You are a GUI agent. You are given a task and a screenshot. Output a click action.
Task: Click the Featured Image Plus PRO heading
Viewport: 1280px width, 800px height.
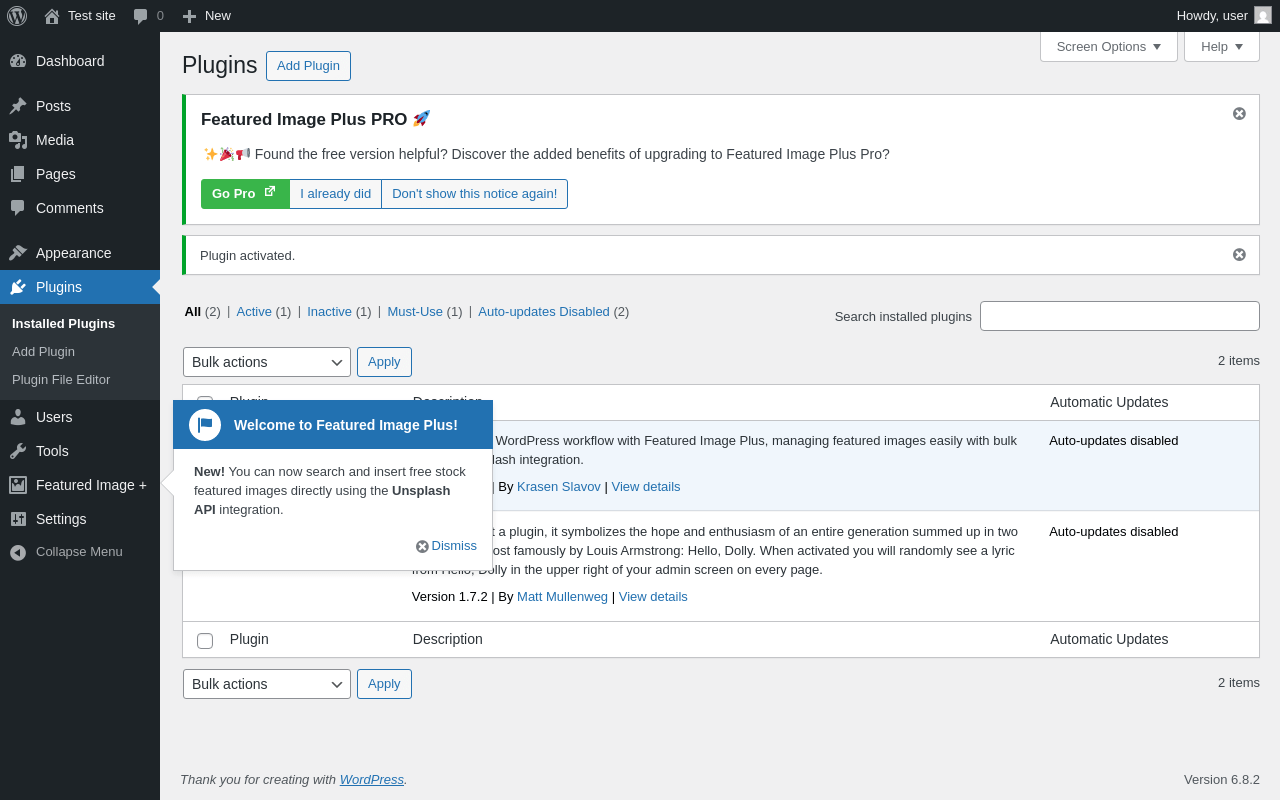pyautogui.click(x=316, y=120)
